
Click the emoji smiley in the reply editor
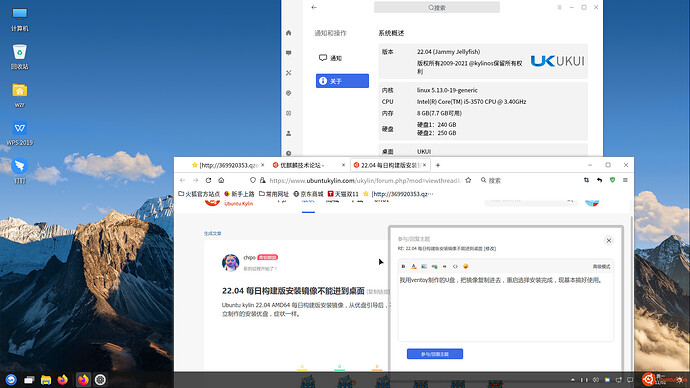(466, 267)
